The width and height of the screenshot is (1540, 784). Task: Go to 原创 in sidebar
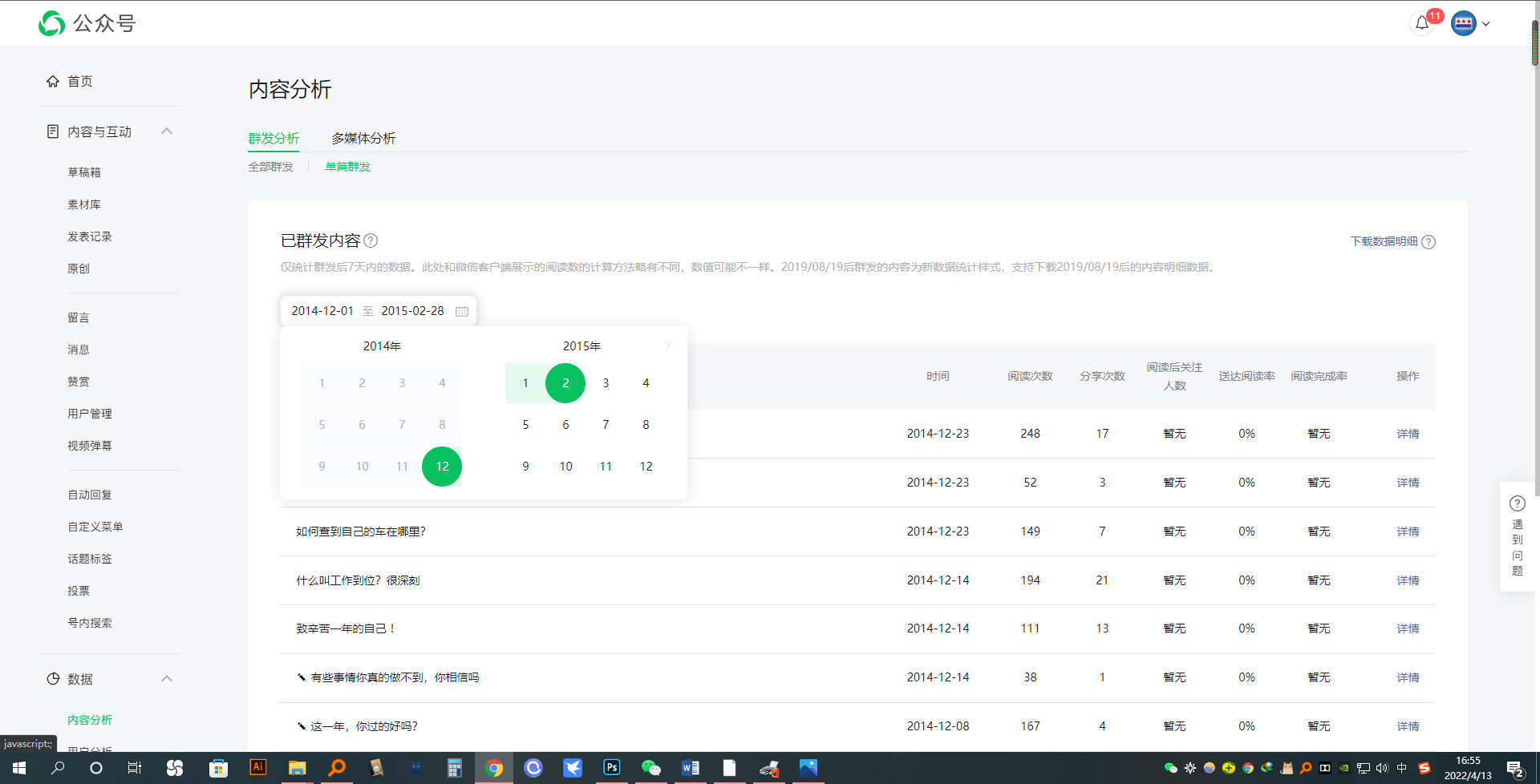pos(79,269)
